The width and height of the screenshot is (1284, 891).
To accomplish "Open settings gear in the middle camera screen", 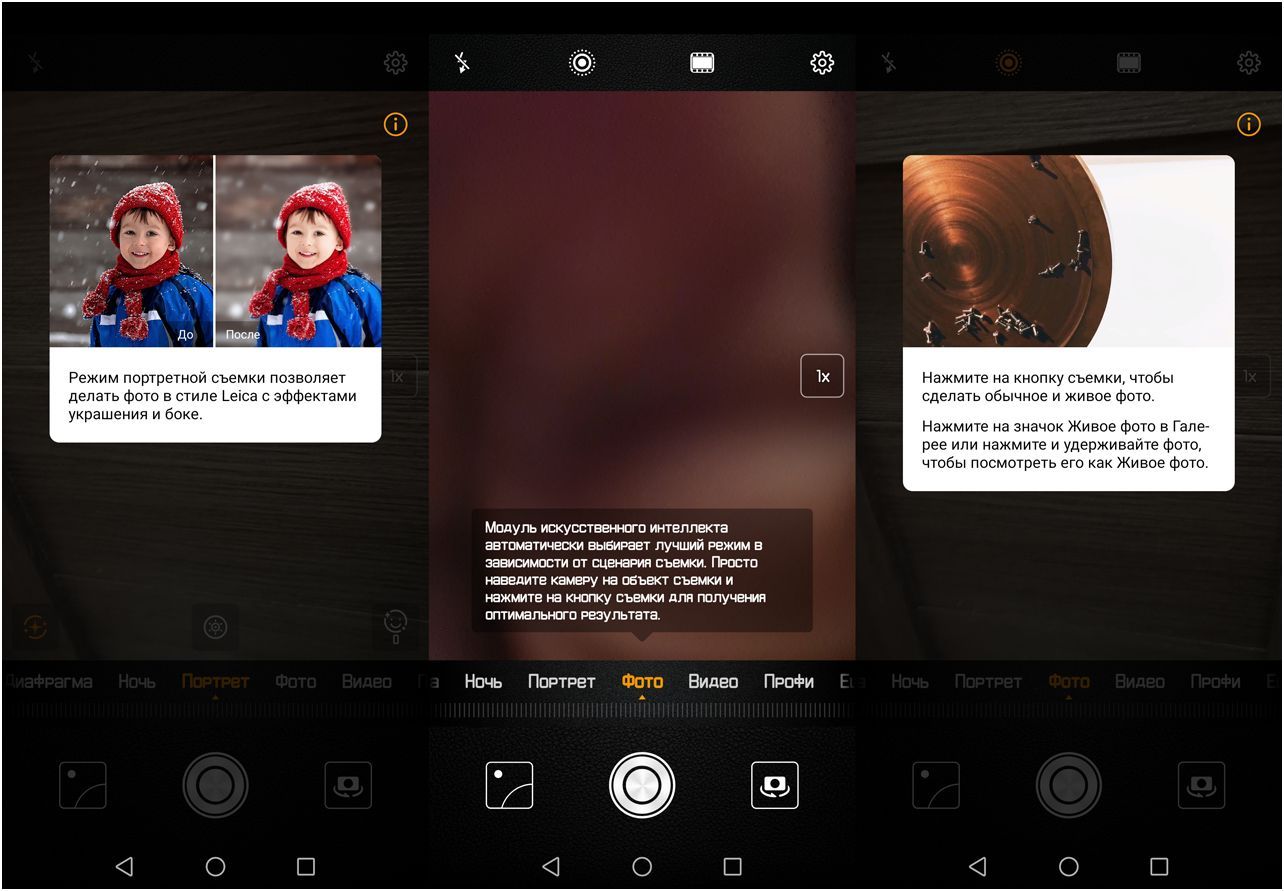I will click(822, 63).
